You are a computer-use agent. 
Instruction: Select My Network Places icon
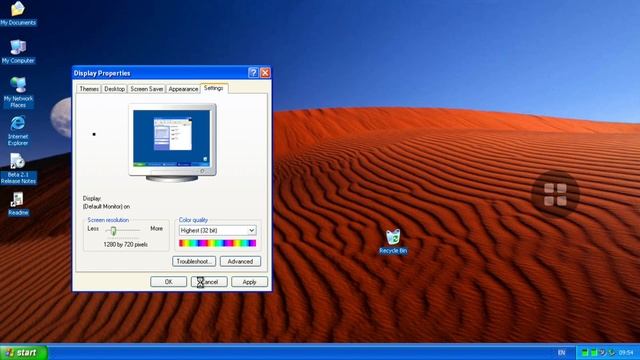18,92
